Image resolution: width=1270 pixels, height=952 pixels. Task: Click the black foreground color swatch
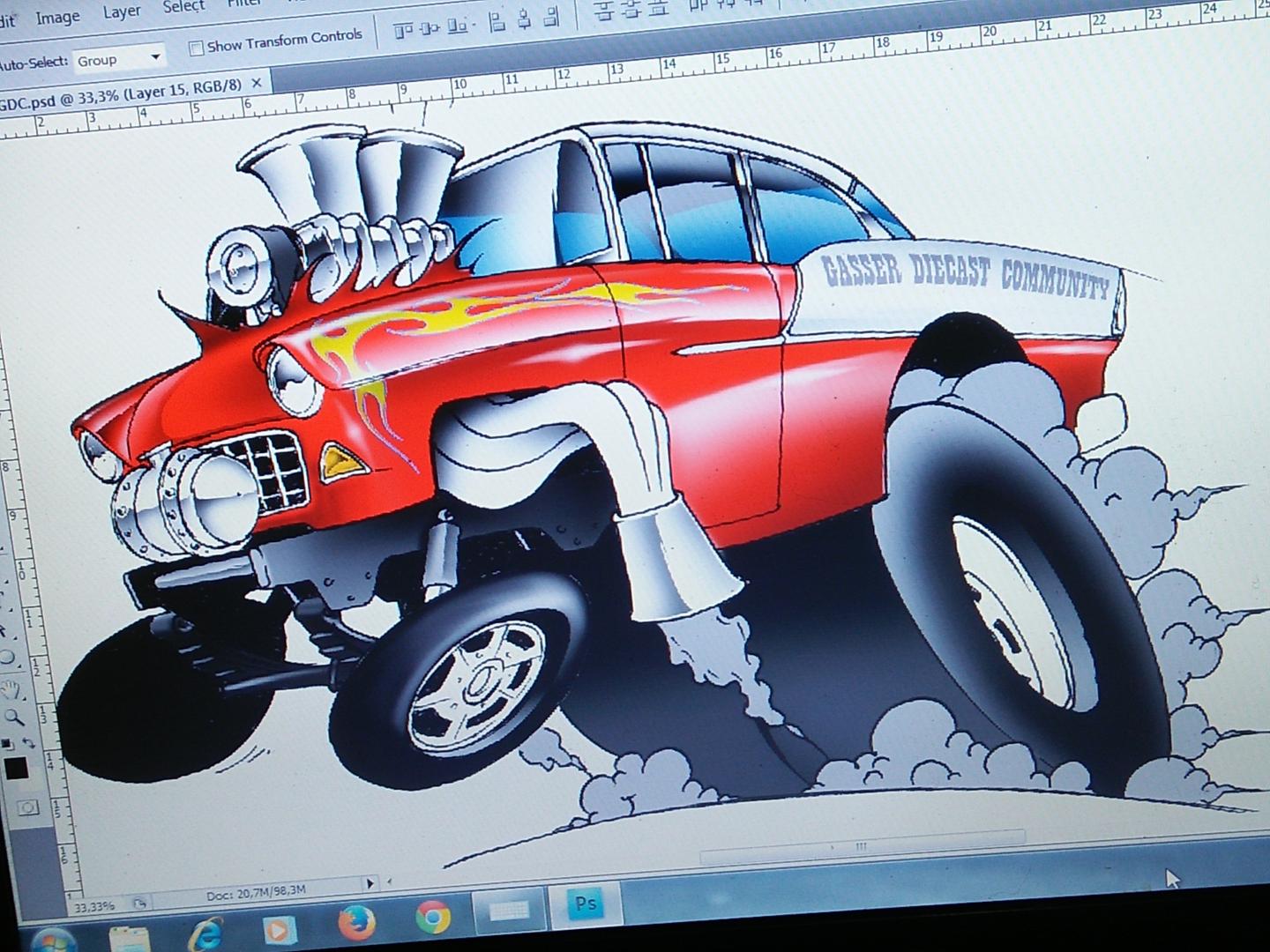(x=15, y=769)
